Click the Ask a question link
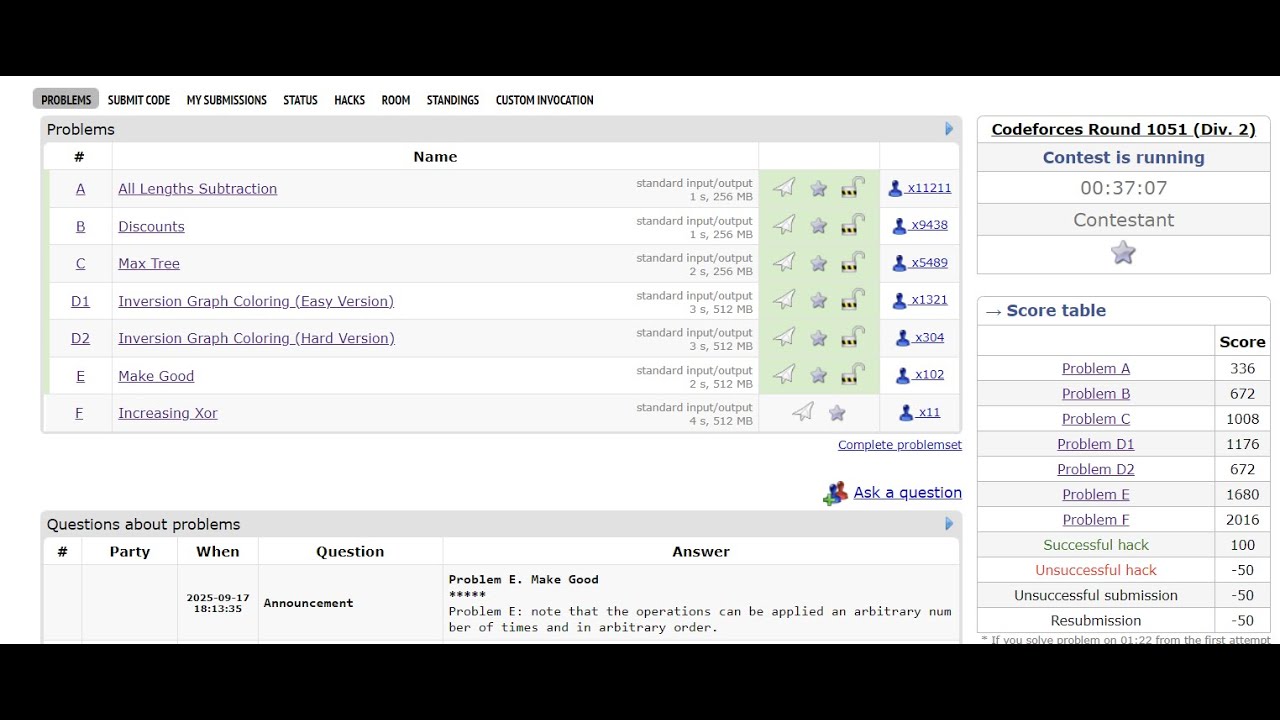The height and width of the screenshot is (720, 1280). click(907, 492)
